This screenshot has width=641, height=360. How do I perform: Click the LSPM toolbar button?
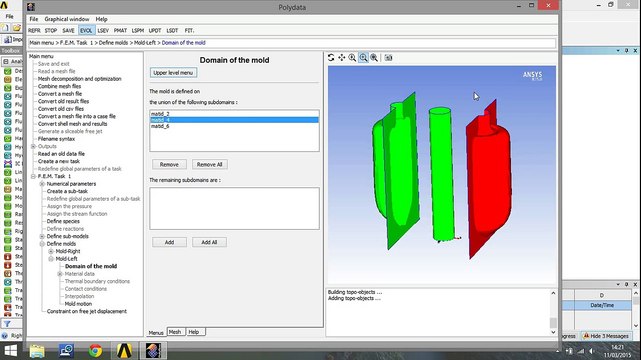point(138,31)
